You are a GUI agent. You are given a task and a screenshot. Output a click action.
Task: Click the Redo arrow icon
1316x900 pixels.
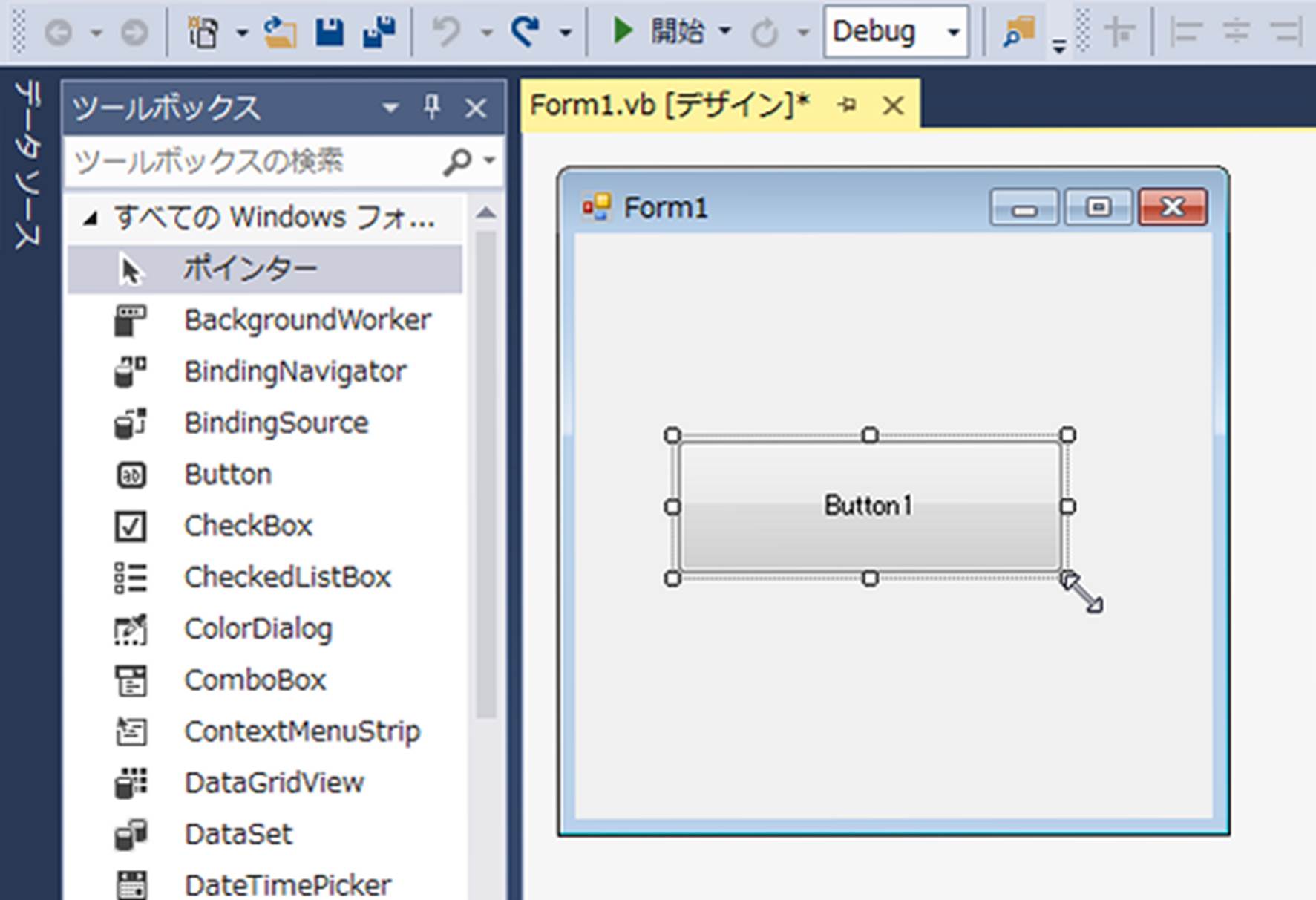(x=526, y=32)
